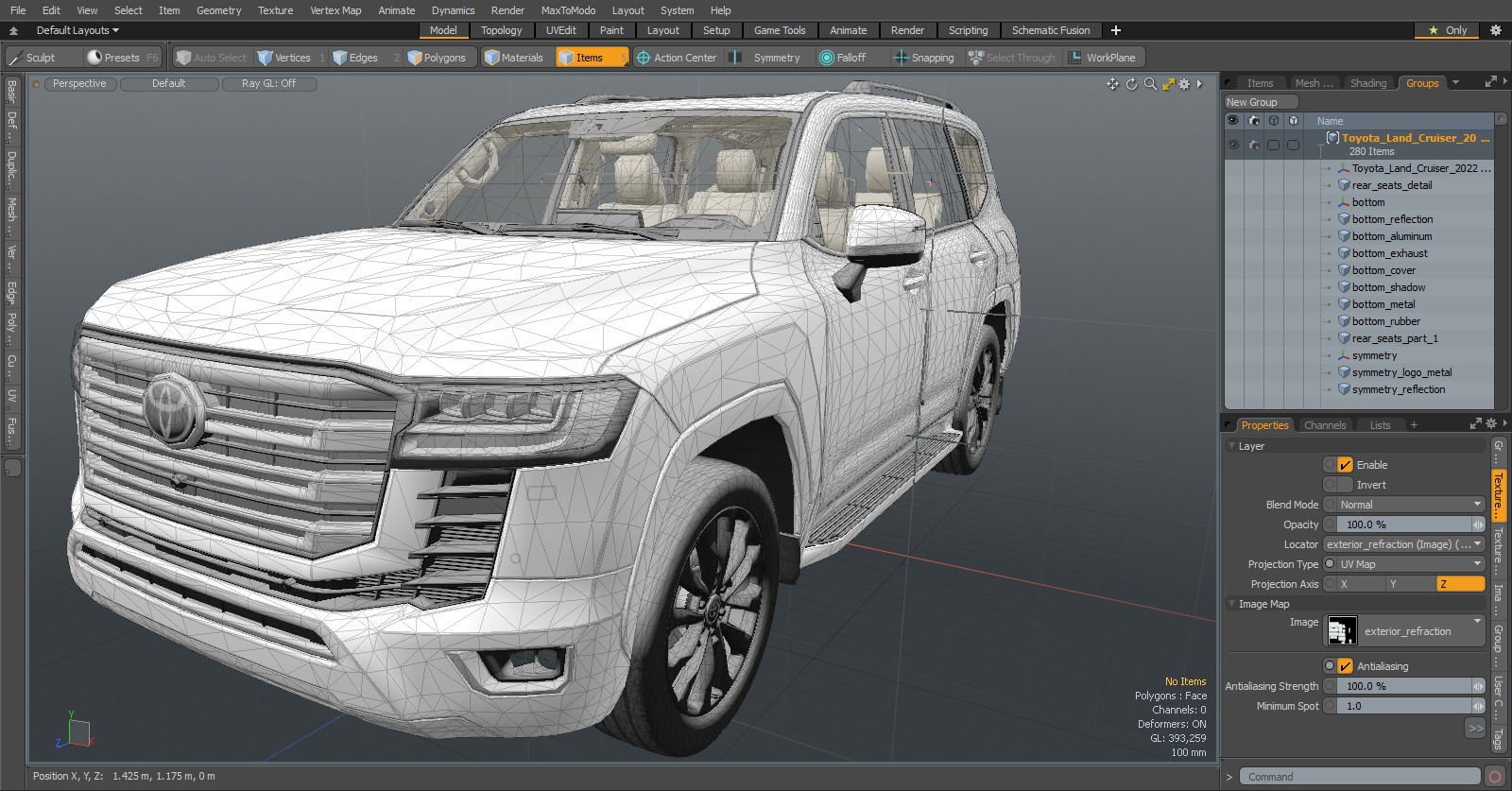
Task: Toggle Snapping
Action: [924, 58]
